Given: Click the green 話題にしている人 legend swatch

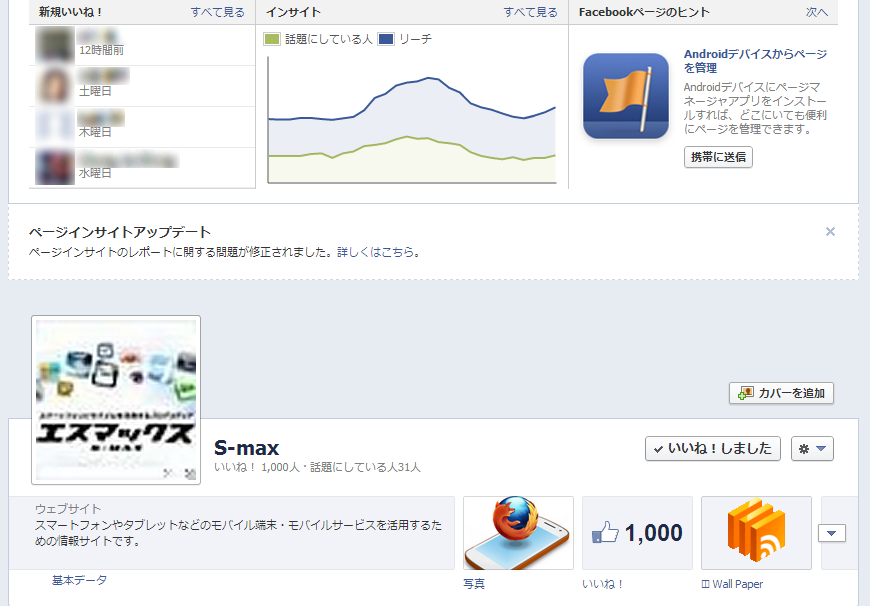Looking at the screenshot, I should (272, 39).
